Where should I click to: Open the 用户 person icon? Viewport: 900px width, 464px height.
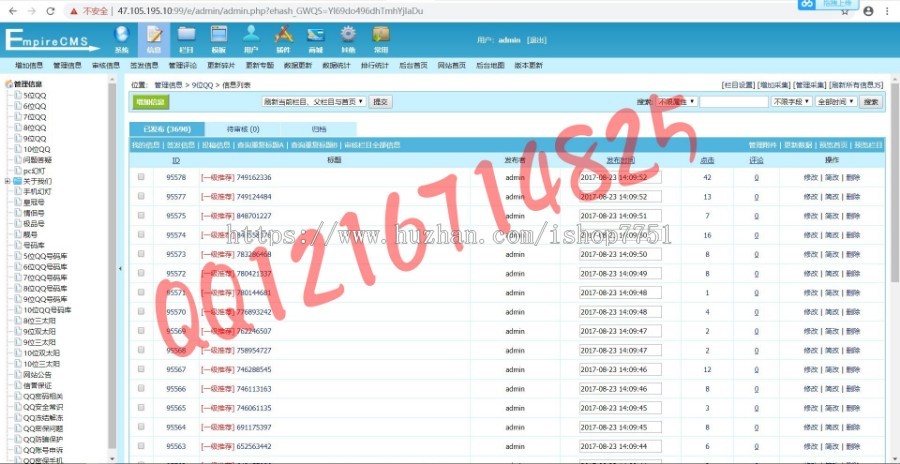(251, 34)
